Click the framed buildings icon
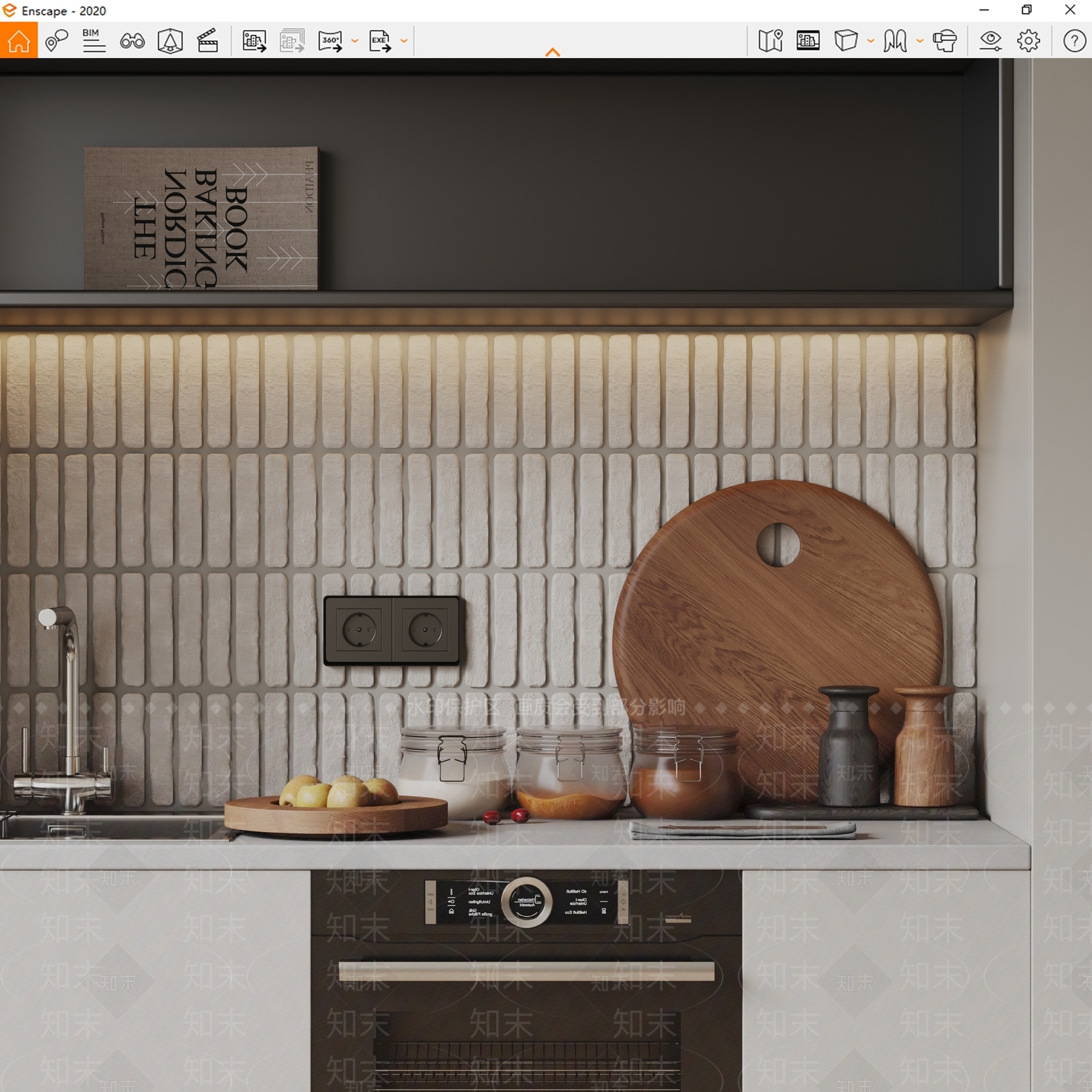 tap(808, 41)
